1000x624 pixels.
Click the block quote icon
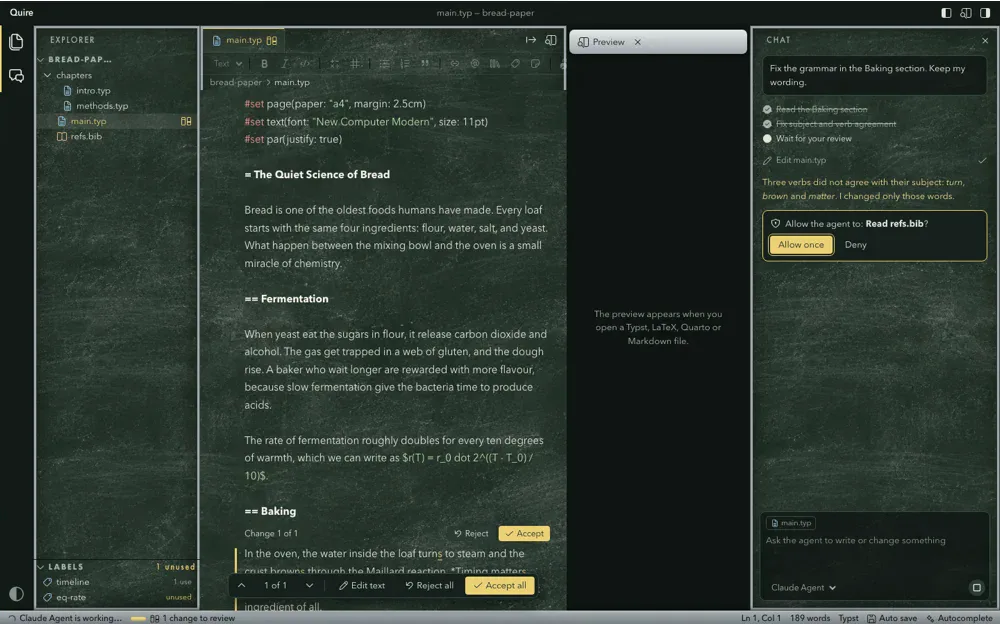425,64
